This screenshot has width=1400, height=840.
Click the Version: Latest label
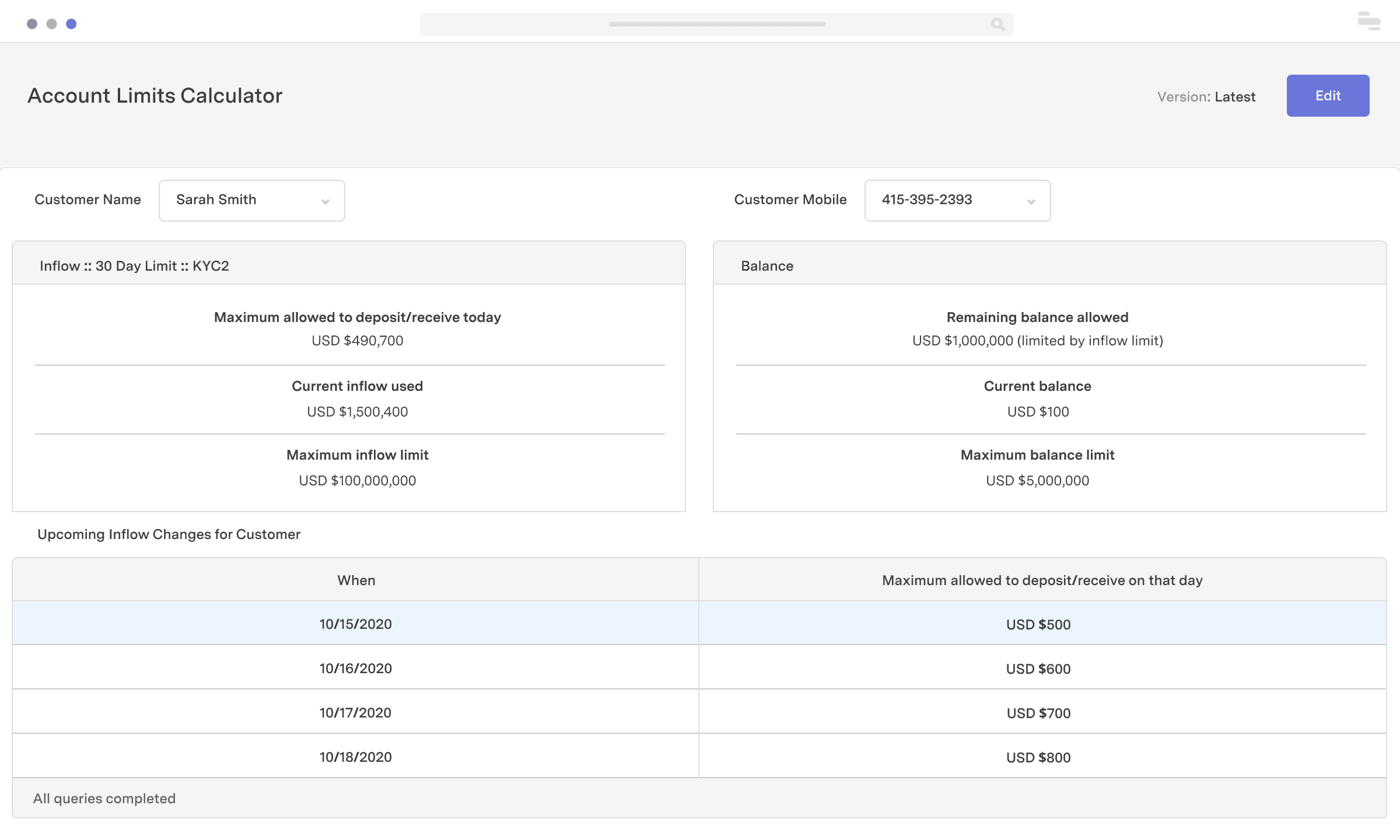1206,97
